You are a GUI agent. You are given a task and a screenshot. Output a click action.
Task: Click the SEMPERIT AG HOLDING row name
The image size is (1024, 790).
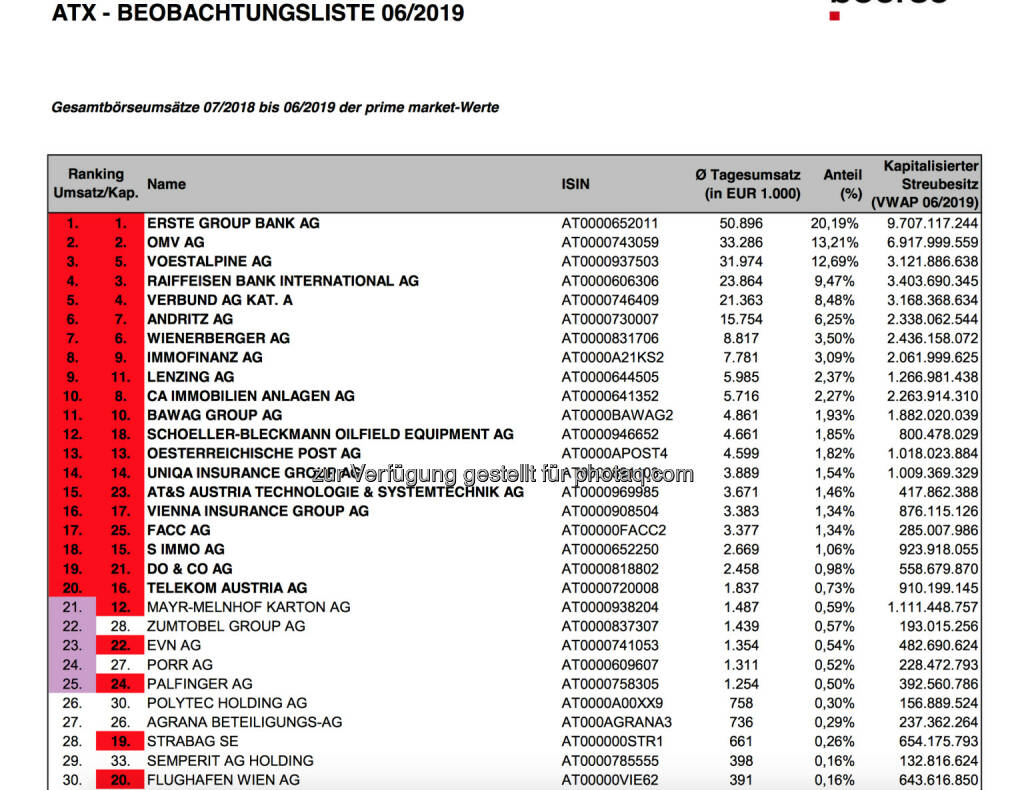230,760
